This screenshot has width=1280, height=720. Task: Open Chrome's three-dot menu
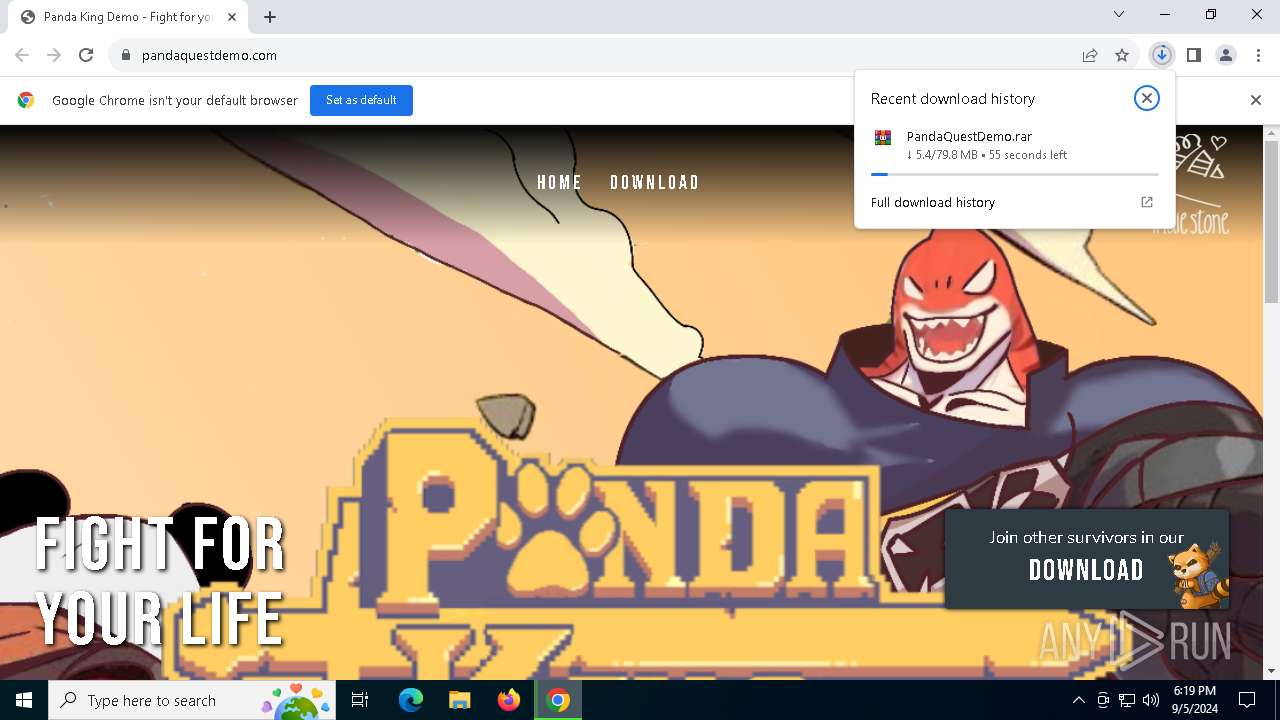coord(1258,55)
